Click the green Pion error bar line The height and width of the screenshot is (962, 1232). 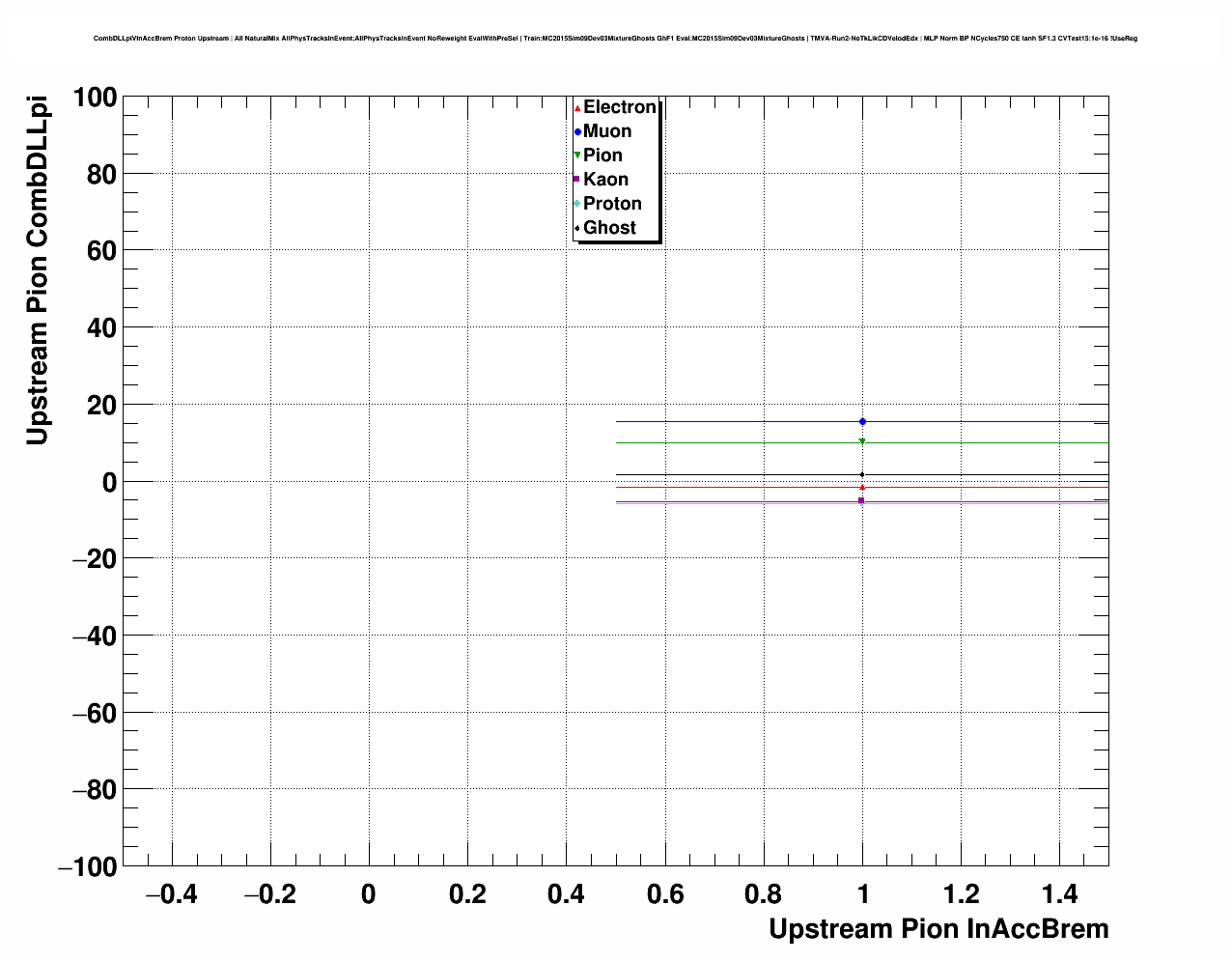pyautogui.click(x=862, y=442)
